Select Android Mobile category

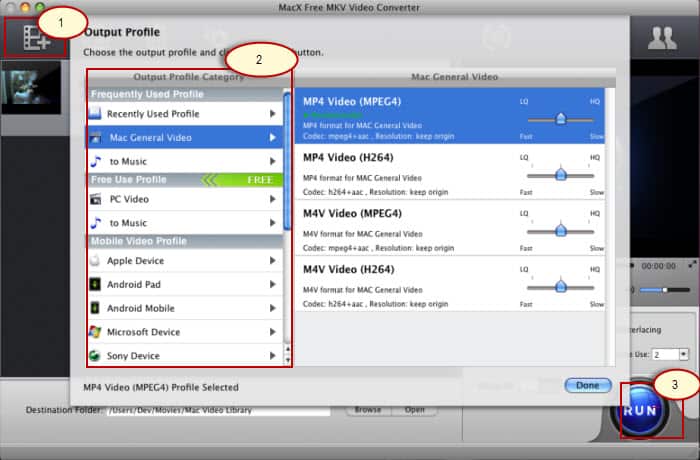point(185,308)
